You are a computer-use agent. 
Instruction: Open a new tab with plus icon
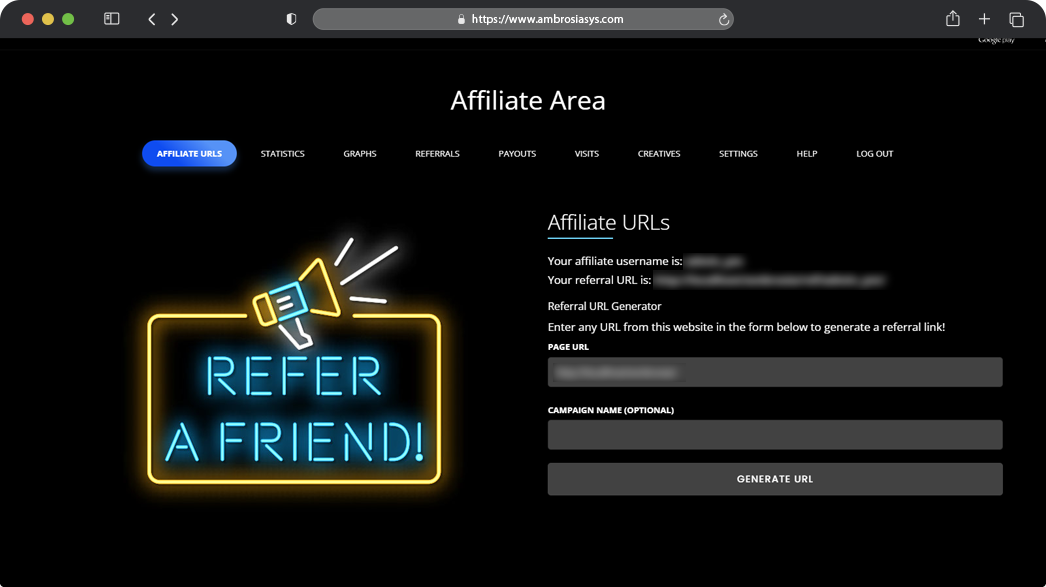(x=984, y=19)
